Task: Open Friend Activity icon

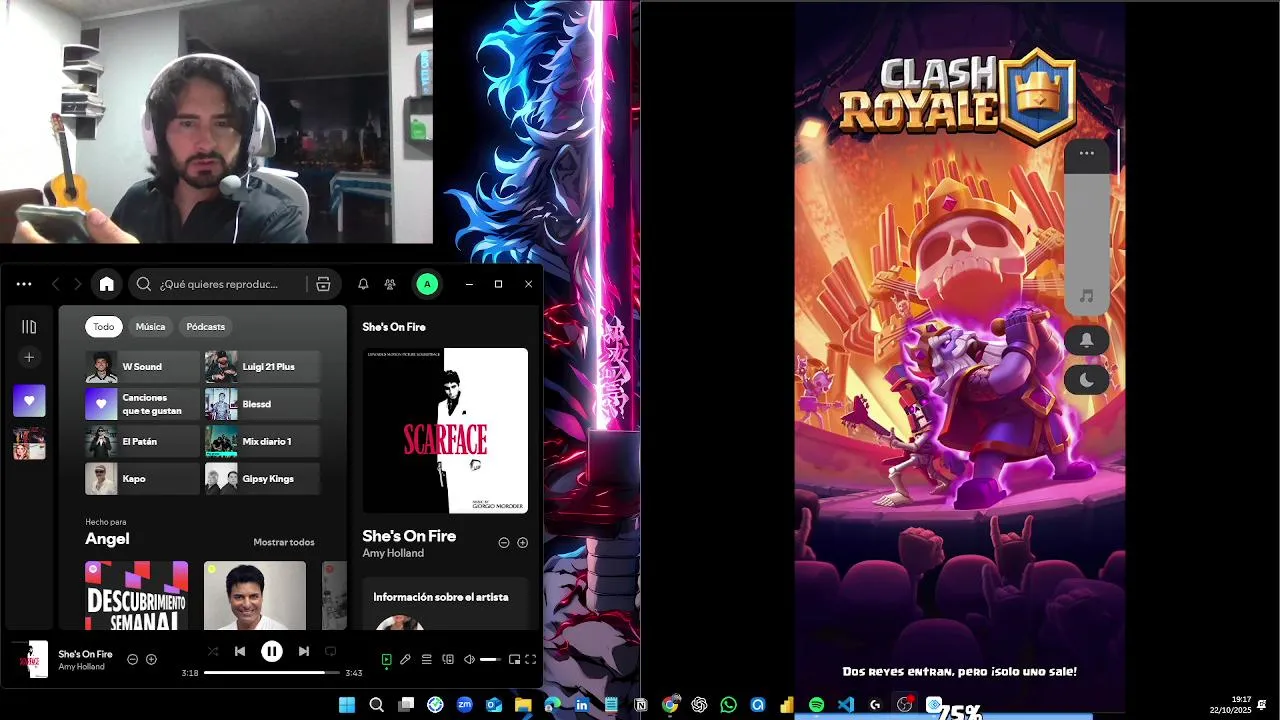Action: [391, 284]
